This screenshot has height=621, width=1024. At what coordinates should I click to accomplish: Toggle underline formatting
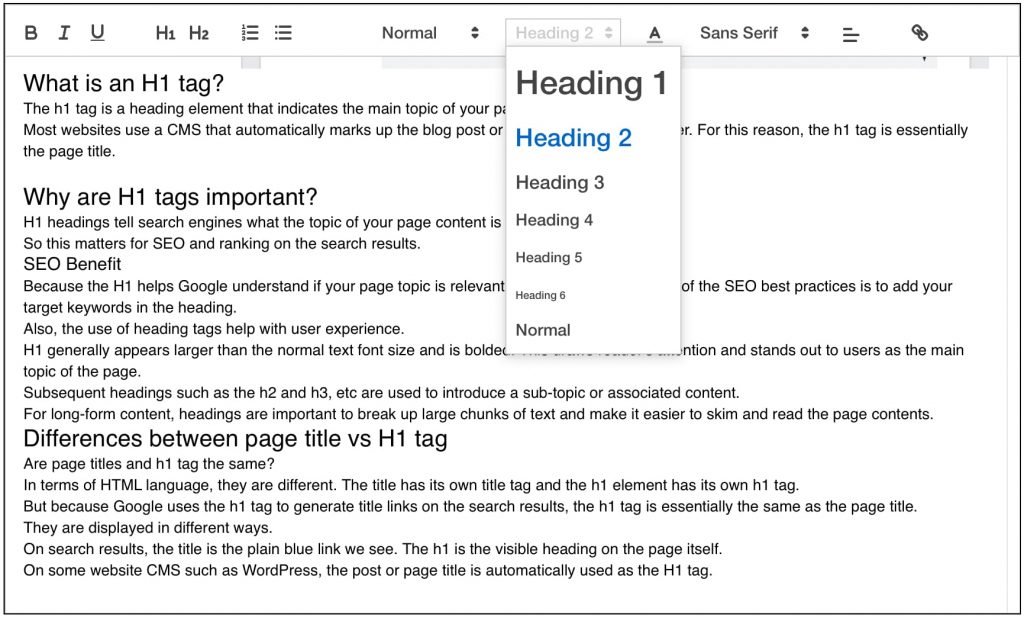(x=97, y=33)
